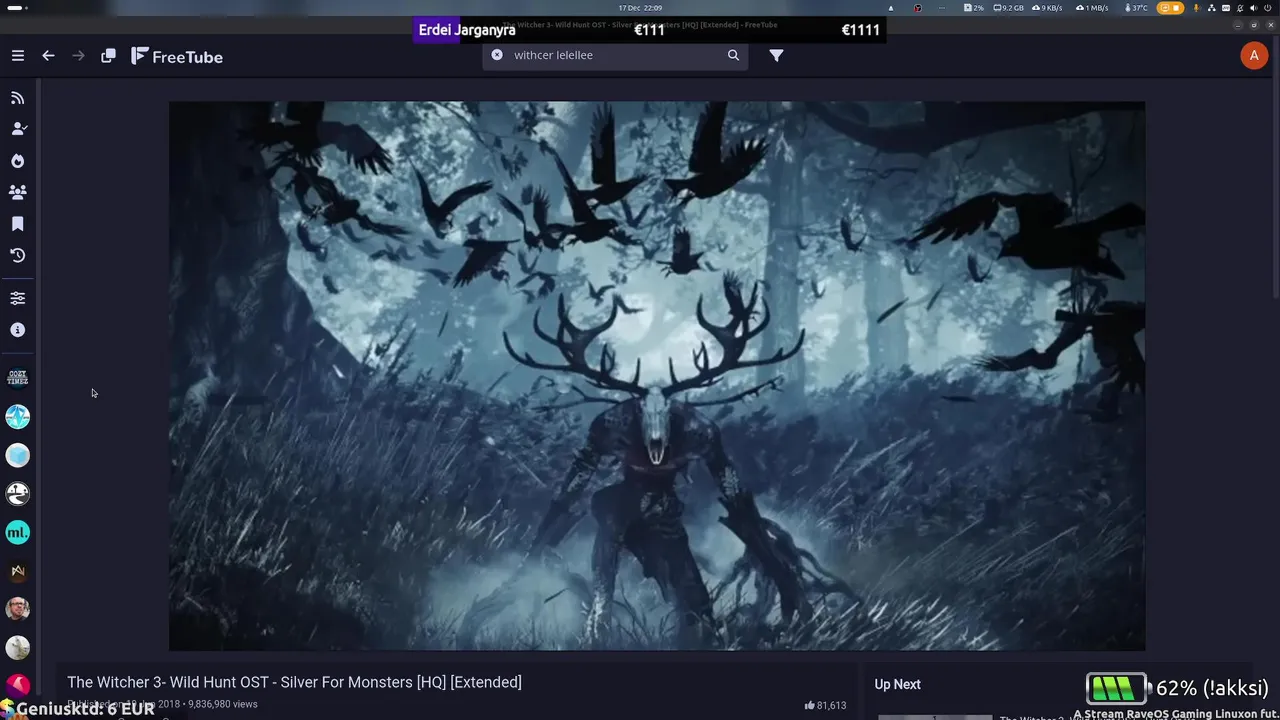Open History in sidebar
The width and height of the screenshot is (1280, 720).
pos(18,256)
